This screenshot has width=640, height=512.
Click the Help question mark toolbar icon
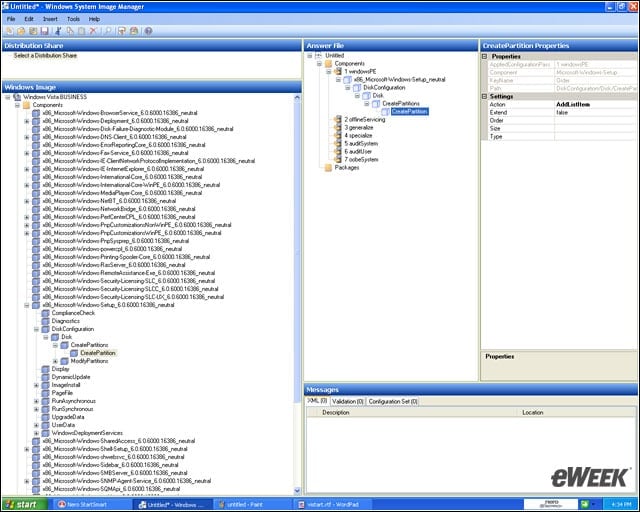point(148,31)
